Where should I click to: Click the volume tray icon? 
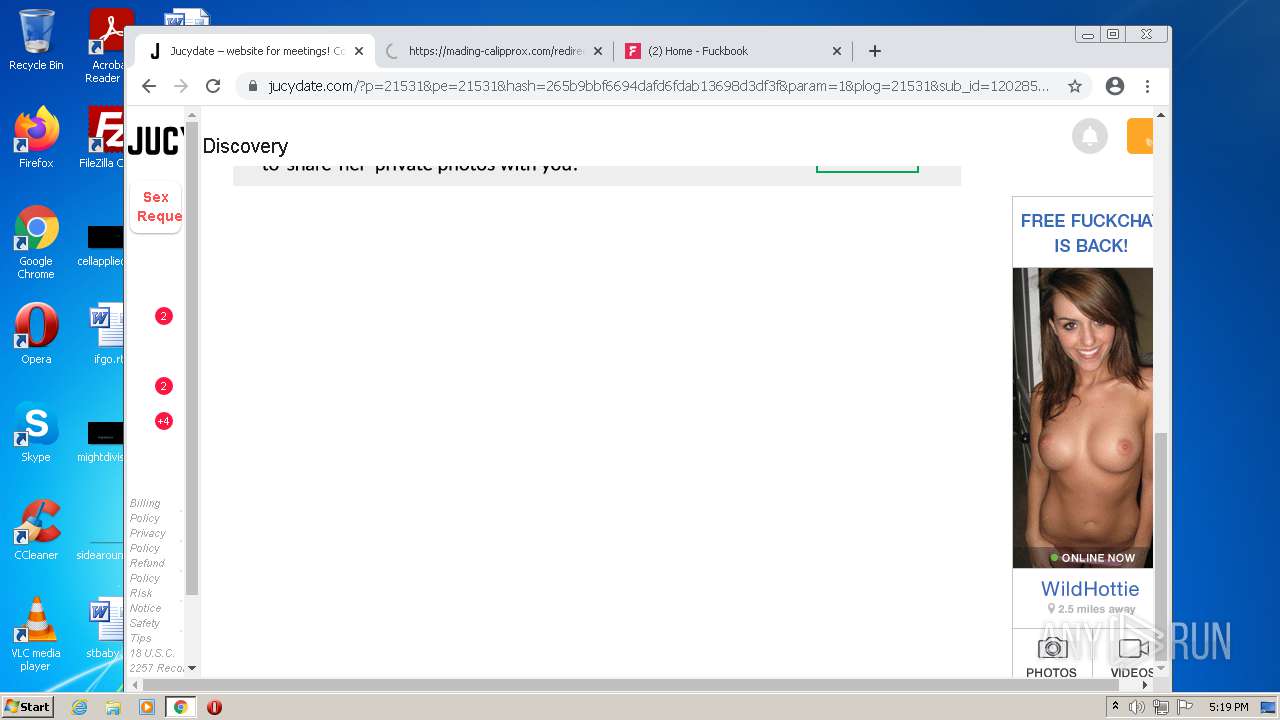(1137, 707)
